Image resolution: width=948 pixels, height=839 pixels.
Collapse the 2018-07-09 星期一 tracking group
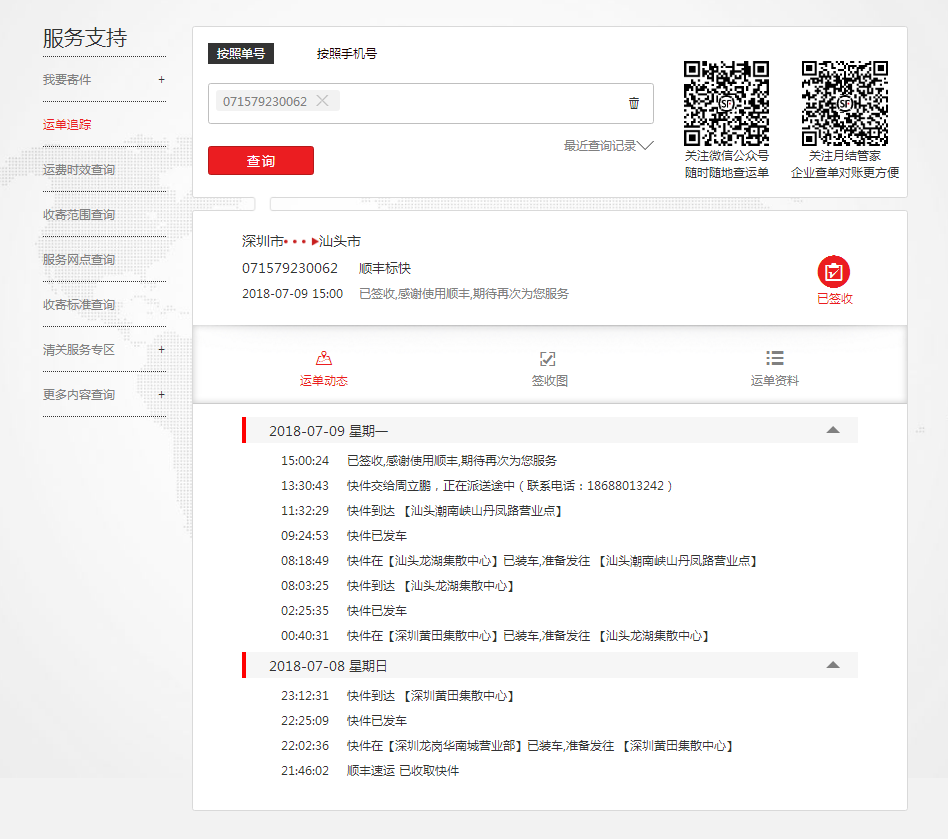click(x=833, y=430)
